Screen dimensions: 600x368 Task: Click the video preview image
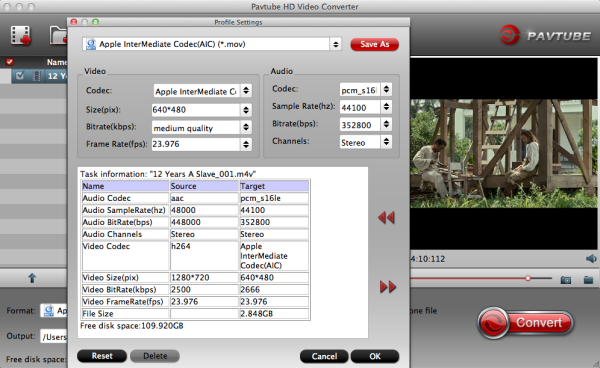click(503, 154)
